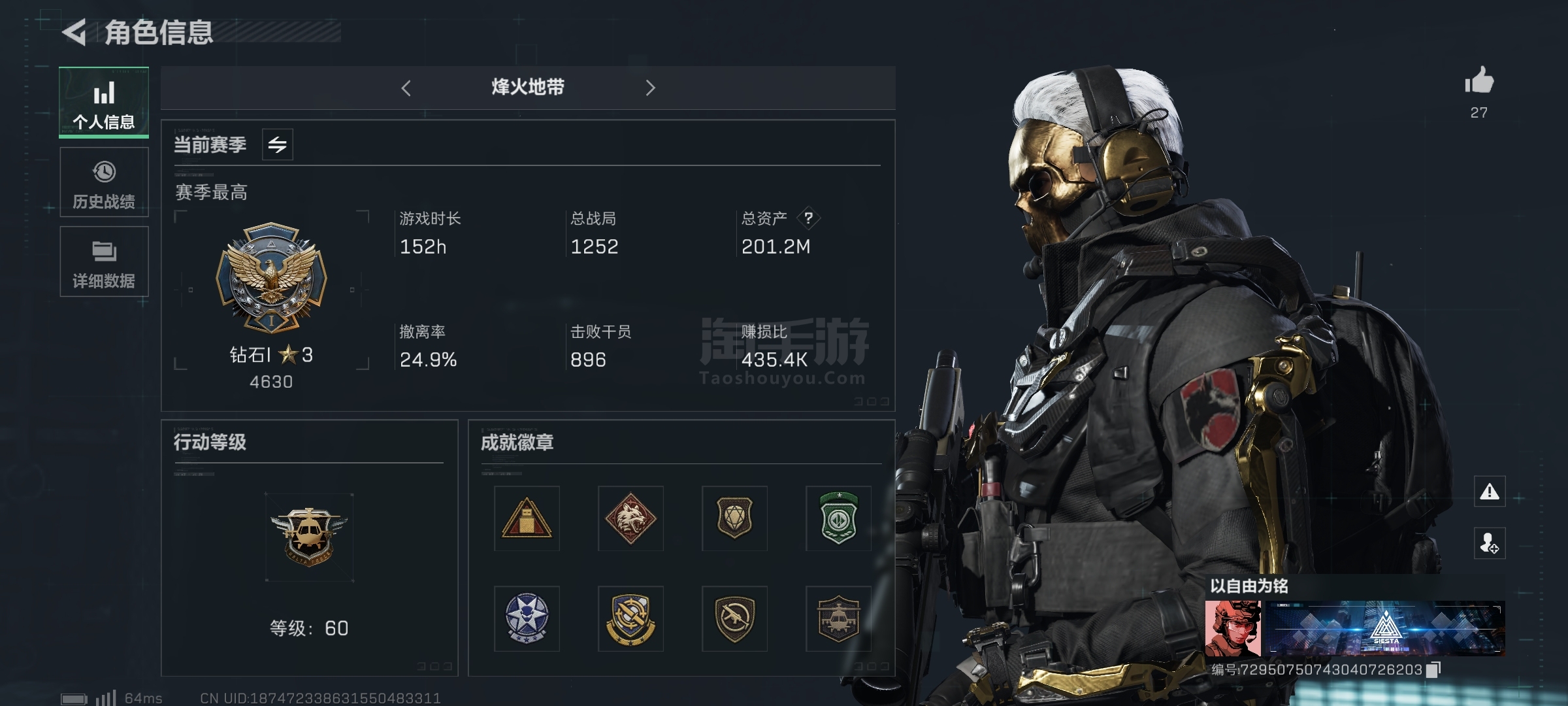Add the player as a friend
This screenshot has width=1568, height=706.
1490,543
